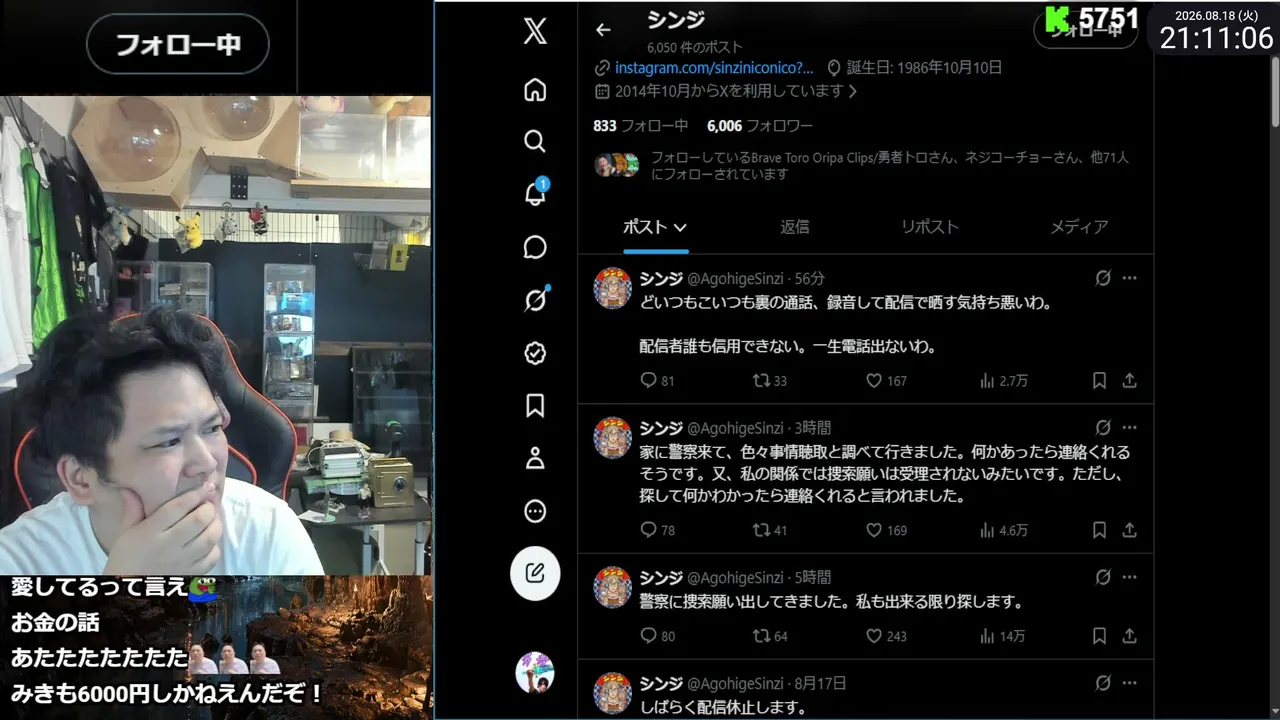1280x720 pixels.
Task: Open share icon on the 56分 post
Action: point(1129,380)
